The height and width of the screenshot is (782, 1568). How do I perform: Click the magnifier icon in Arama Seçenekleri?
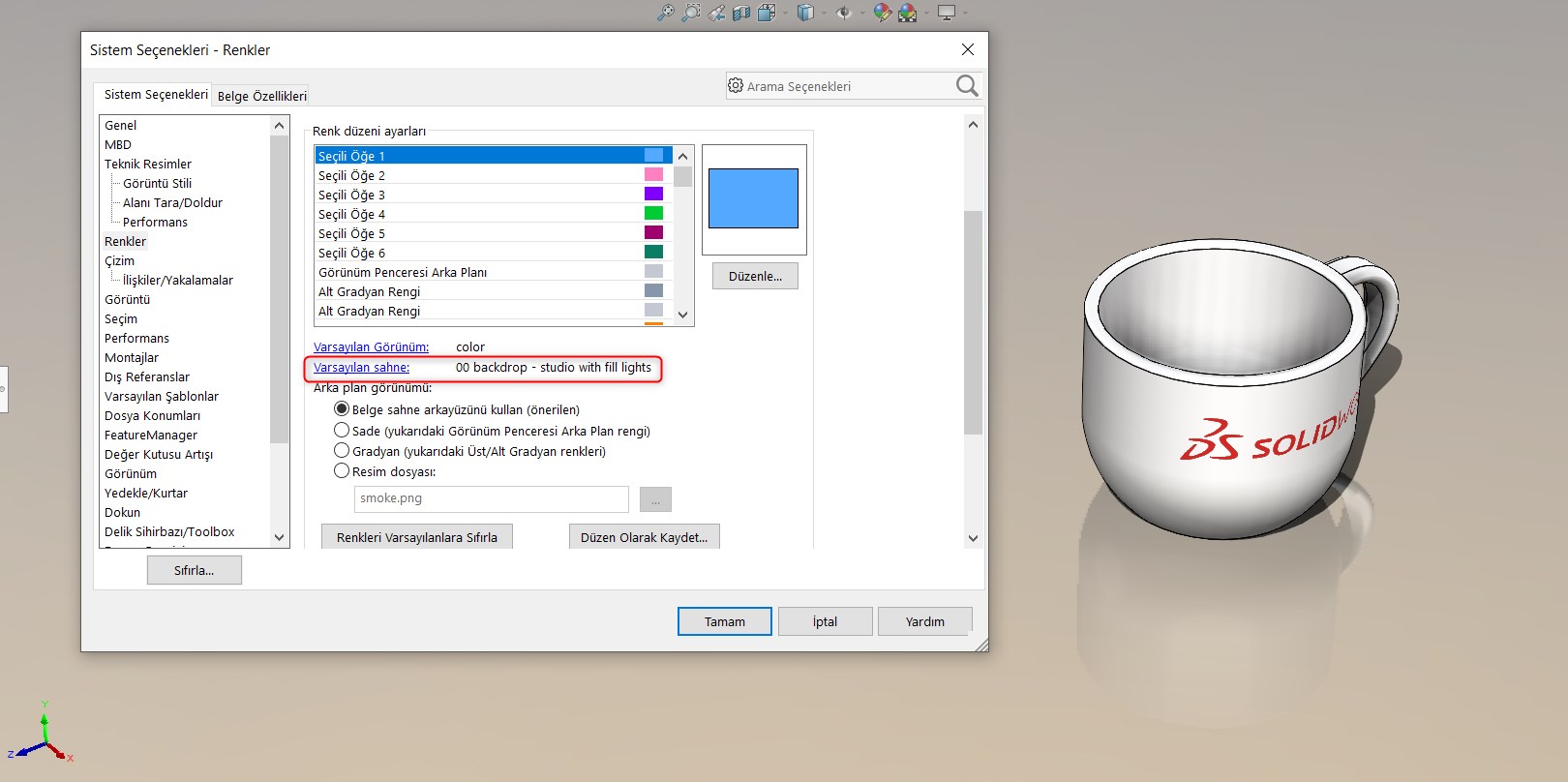(x=967, y=85)
